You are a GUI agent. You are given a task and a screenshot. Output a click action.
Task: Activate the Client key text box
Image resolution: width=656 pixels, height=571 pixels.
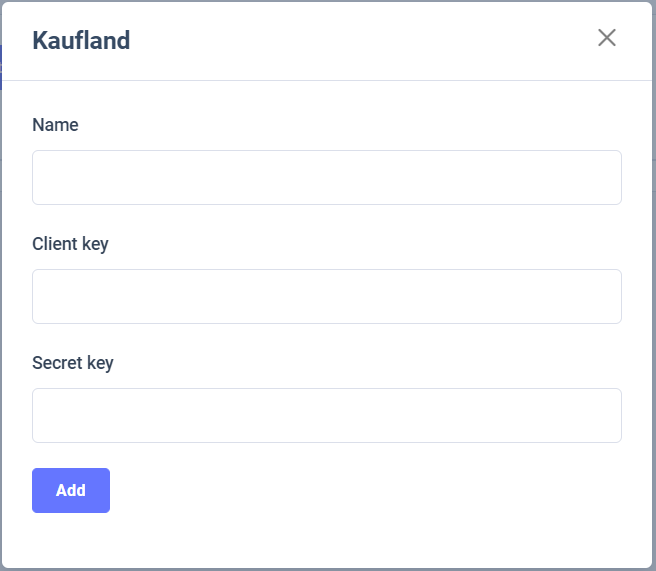(x=327, y=297)
